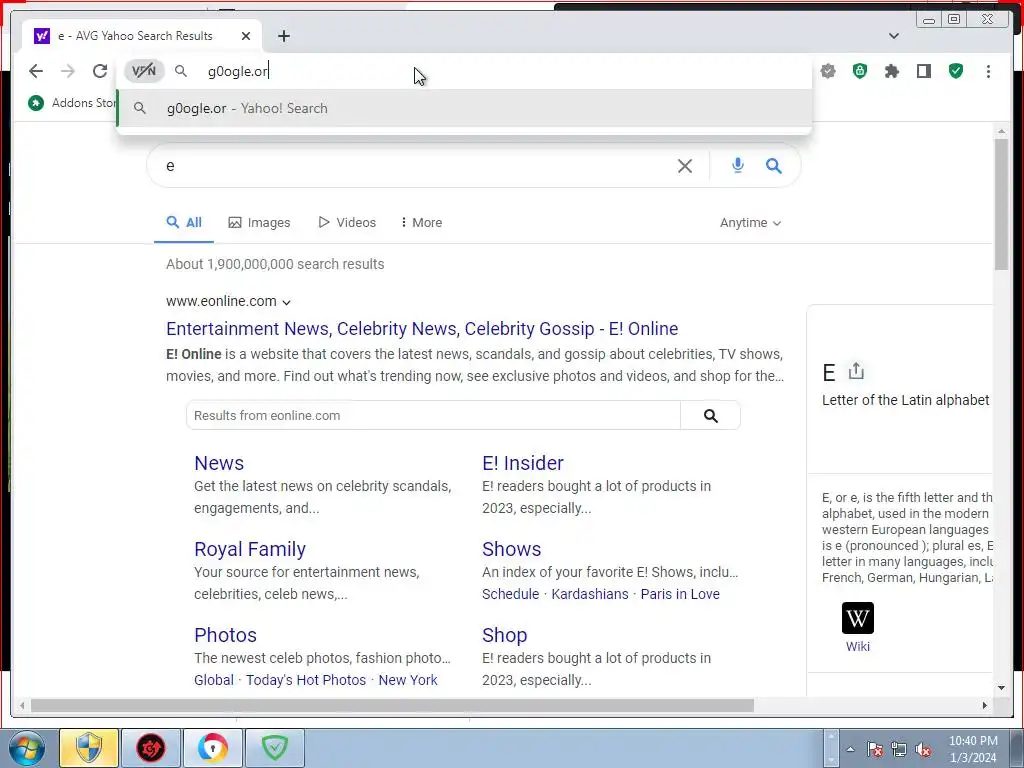Open the Royal Family sitelink
Screen dimensions: 1024x768
tap(249, 549)
